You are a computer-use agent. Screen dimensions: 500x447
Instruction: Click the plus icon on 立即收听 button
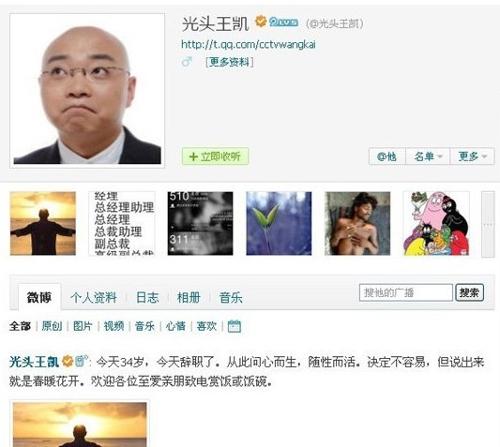pos(193,156)
